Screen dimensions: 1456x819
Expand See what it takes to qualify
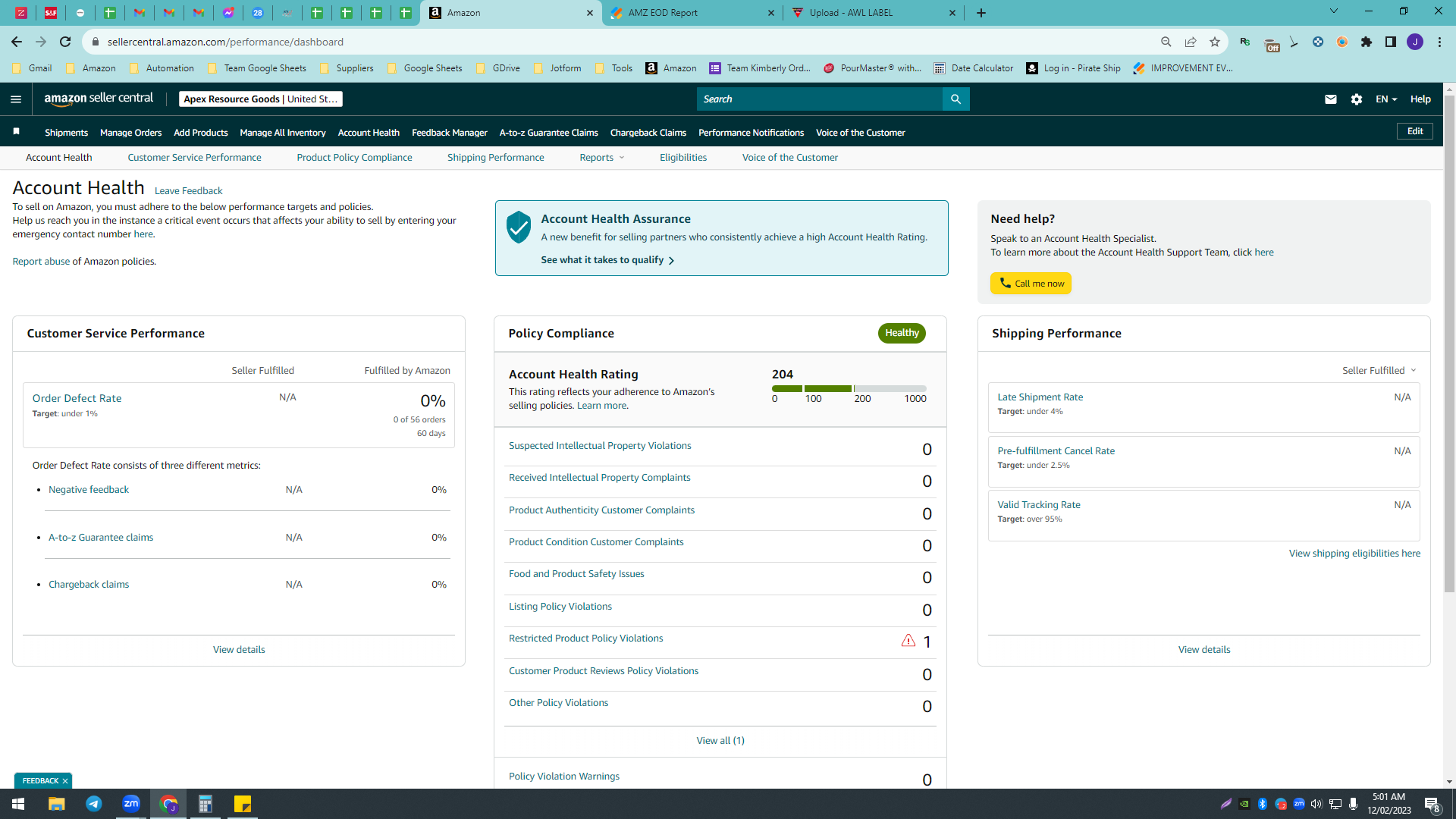tap(607, 260)
